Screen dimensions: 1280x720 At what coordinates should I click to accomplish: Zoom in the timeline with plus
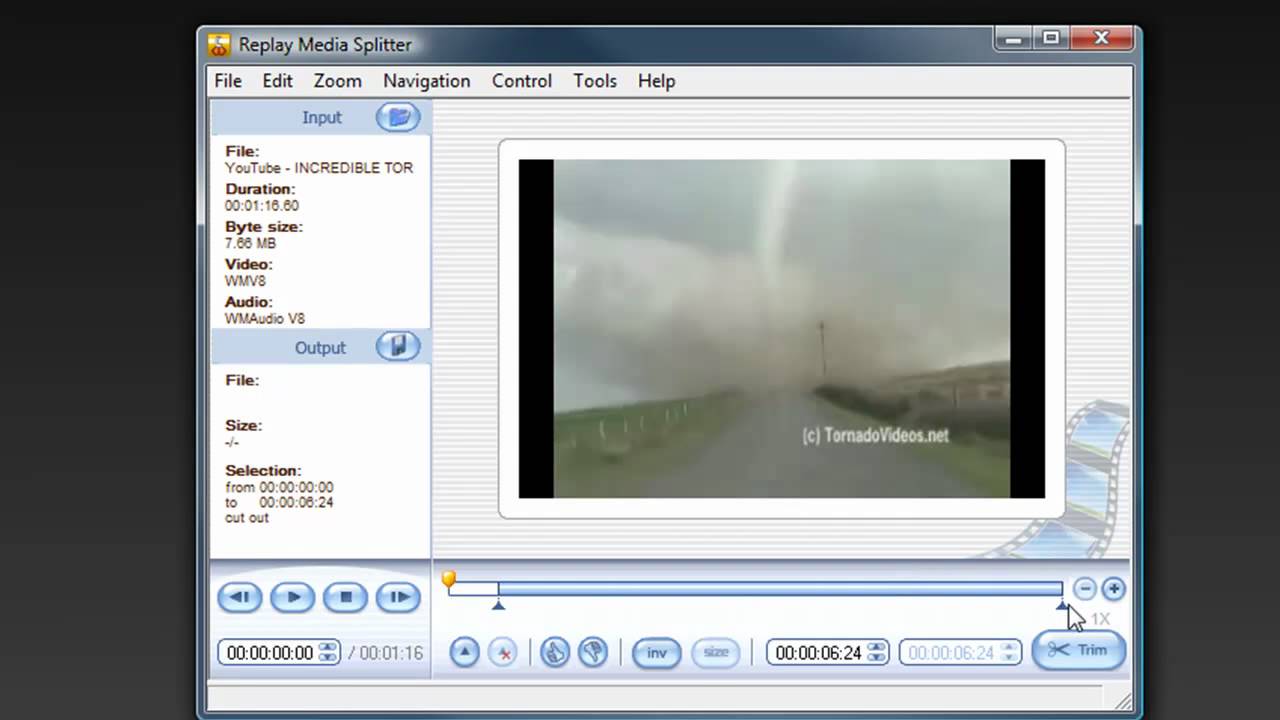(x=1113, y=589)
